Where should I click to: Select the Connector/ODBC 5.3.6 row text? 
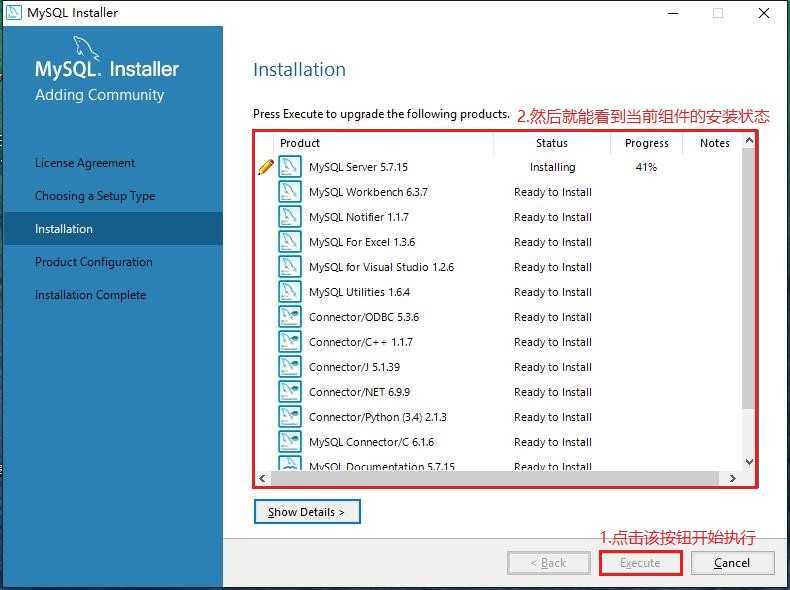pos(364,317)
